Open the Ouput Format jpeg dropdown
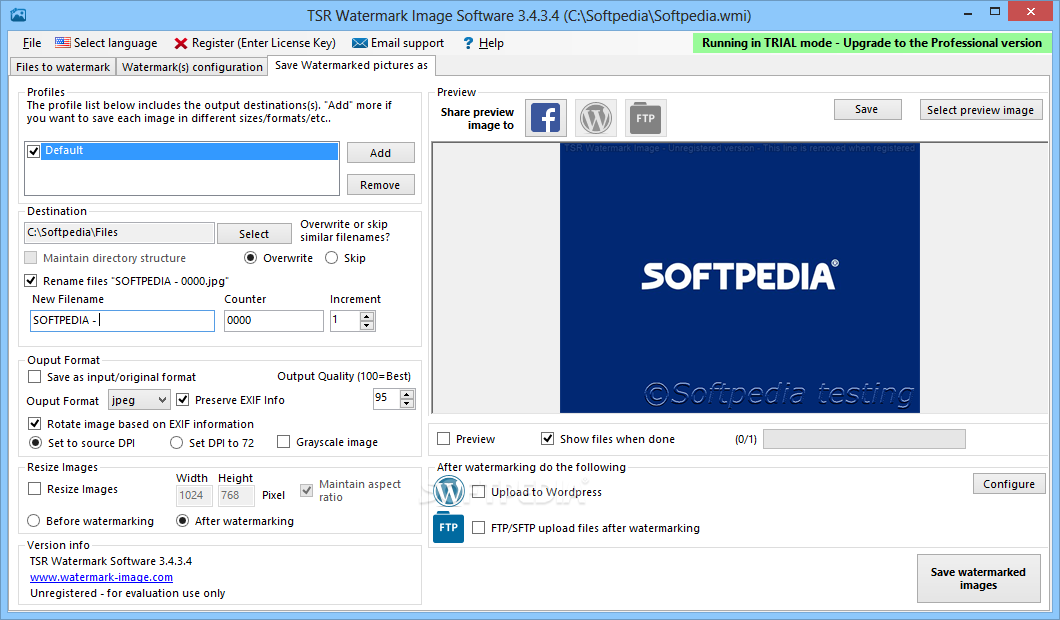The image size is (1060, 620). click(139, 400)
